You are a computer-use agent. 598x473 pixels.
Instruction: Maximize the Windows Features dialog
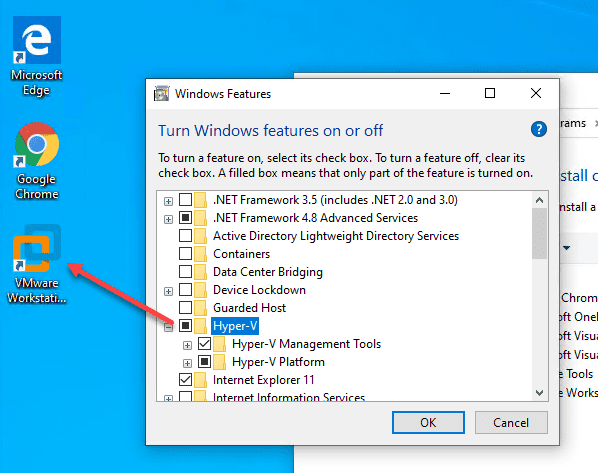pos(490,93)
